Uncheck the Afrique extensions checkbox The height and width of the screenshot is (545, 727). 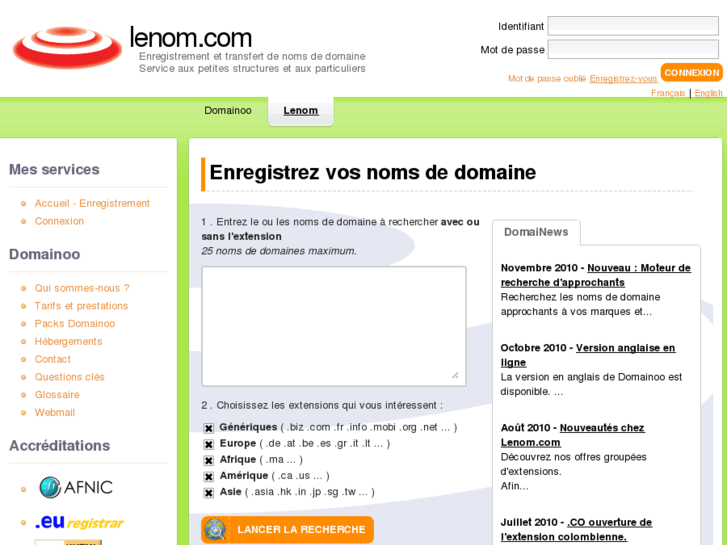point(209,460)
